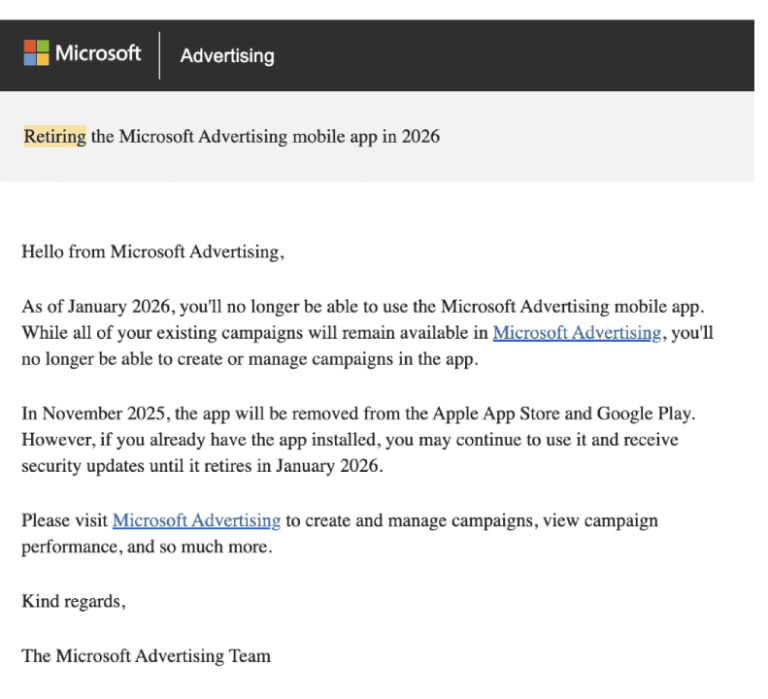Viewport: 768px width, 699px height.
Task: Click the Microsoft wordmark in header
Action: click(x=98, y=53)
